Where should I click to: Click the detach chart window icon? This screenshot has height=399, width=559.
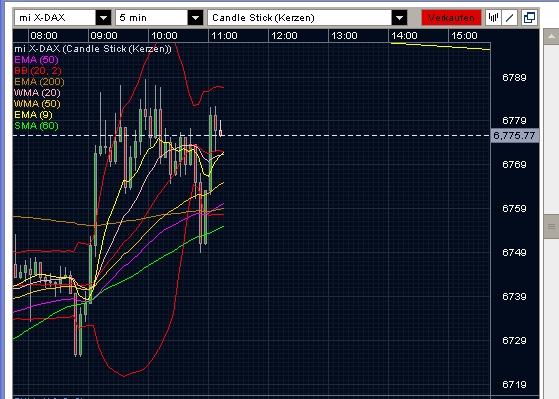[x=529, y=17]
